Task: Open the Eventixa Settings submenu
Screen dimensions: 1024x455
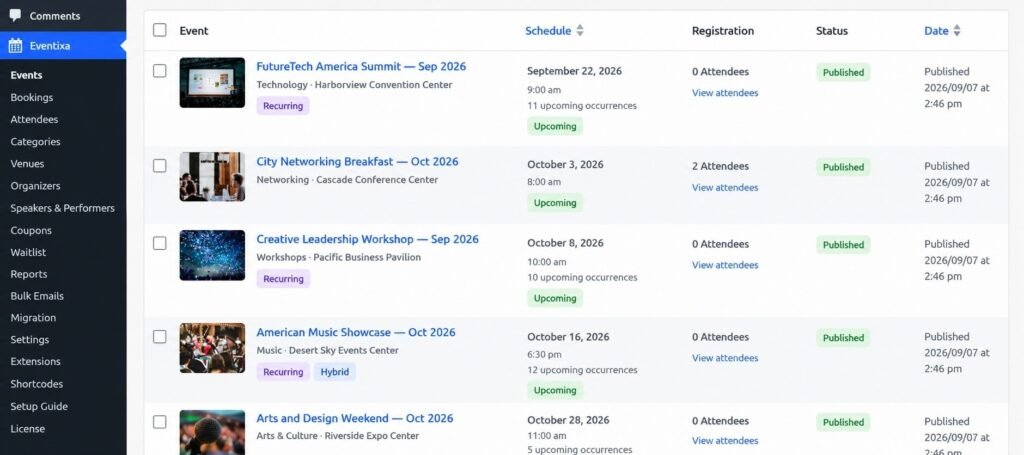Action: click(x=29, y=339)
